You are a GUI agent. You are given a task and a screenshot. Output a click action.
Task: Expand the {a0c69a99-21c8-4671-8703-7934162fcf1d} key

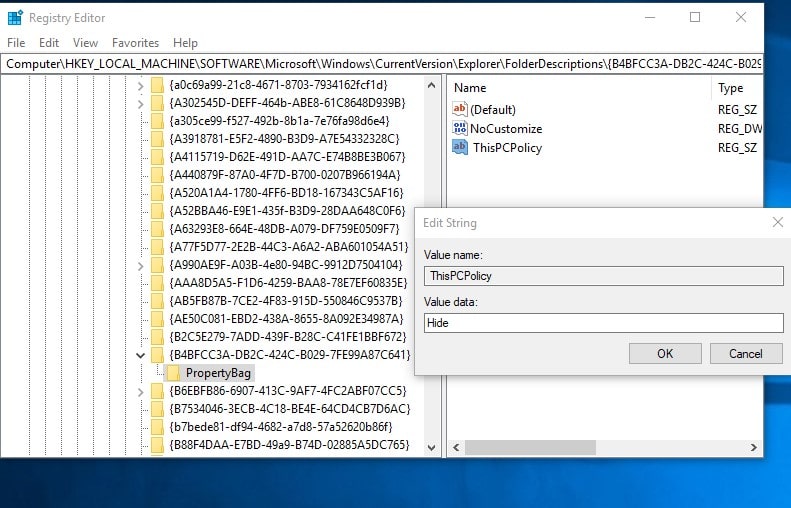[140, 85]
